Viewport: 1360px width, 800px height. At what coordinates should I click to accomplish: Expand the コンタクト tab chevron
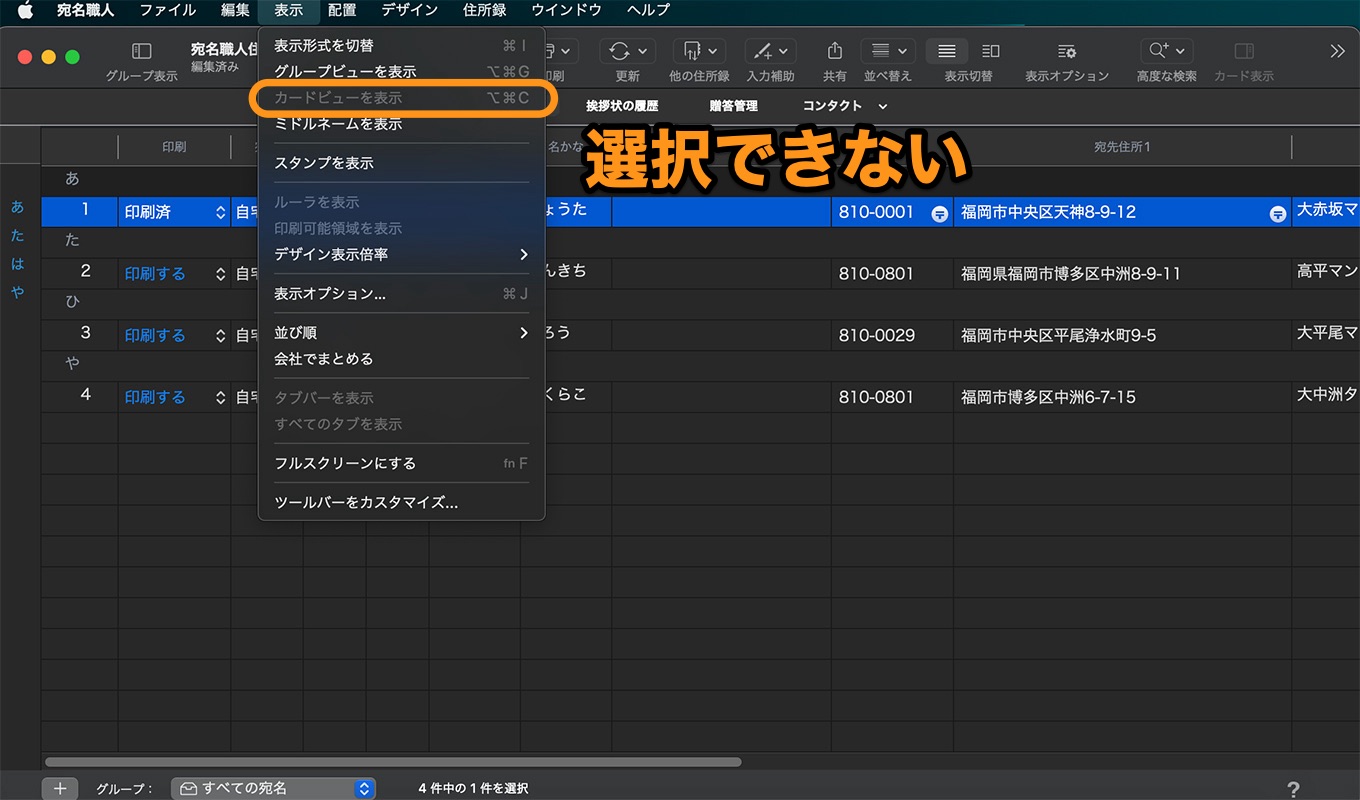pos(882,106)
